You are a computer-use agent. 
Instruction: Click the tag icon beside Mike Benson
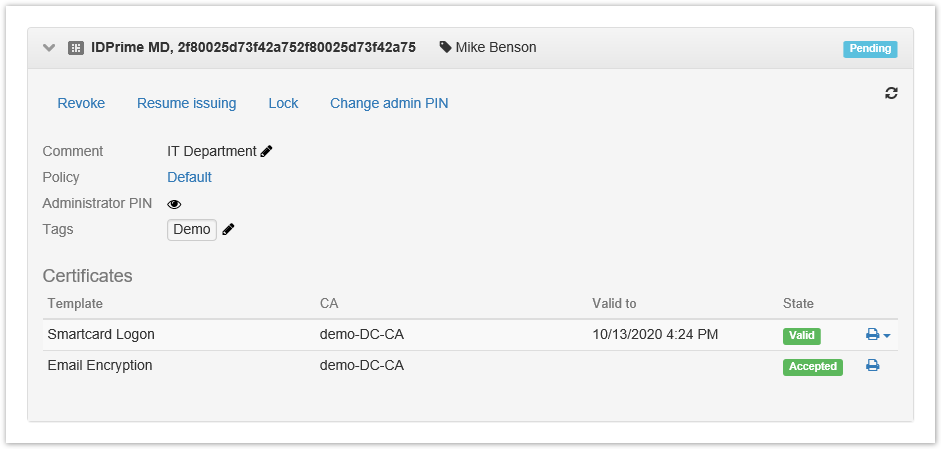445,47
